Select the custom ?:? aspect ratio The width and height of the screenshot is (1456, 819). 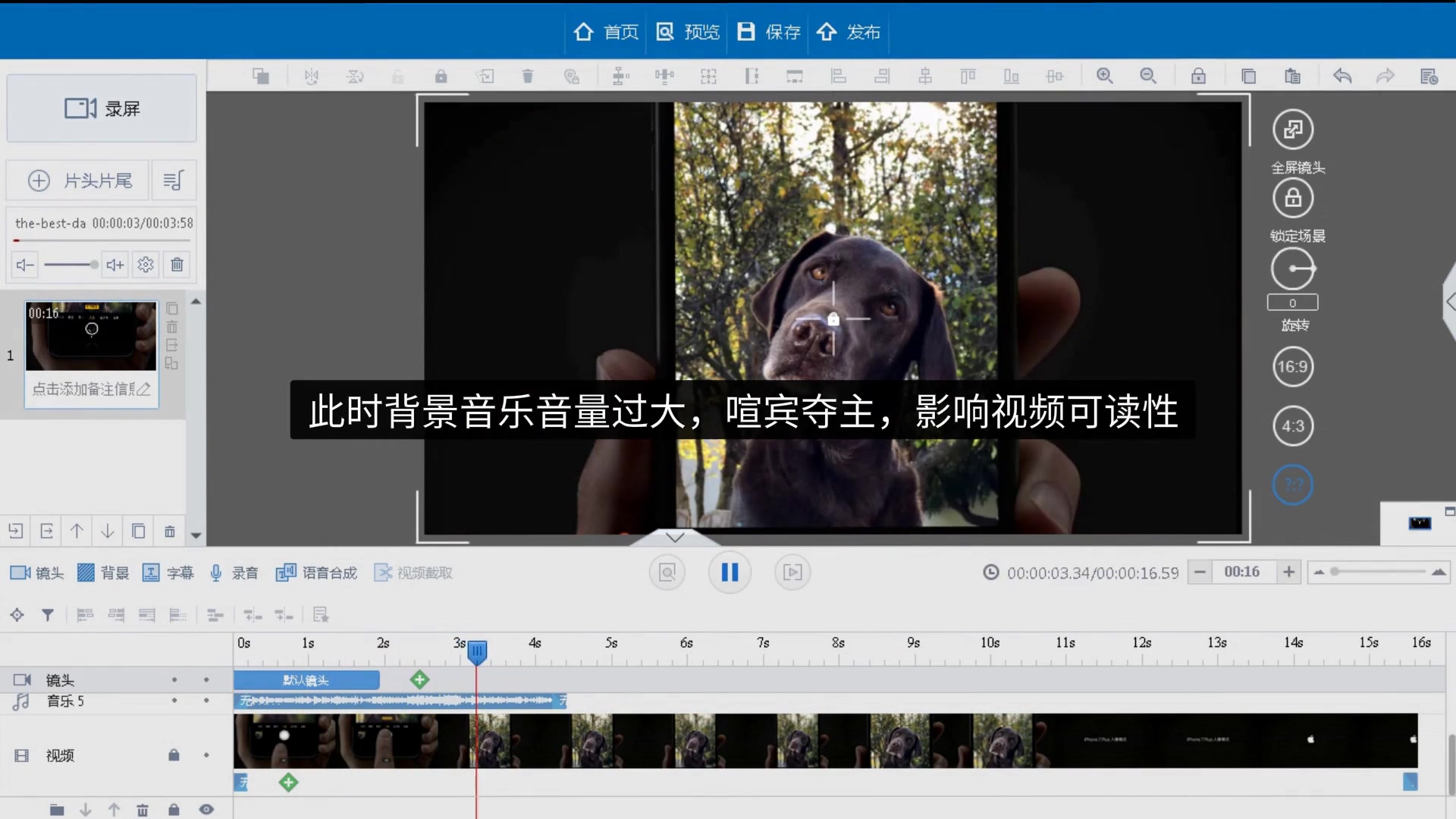[1293, 485]
